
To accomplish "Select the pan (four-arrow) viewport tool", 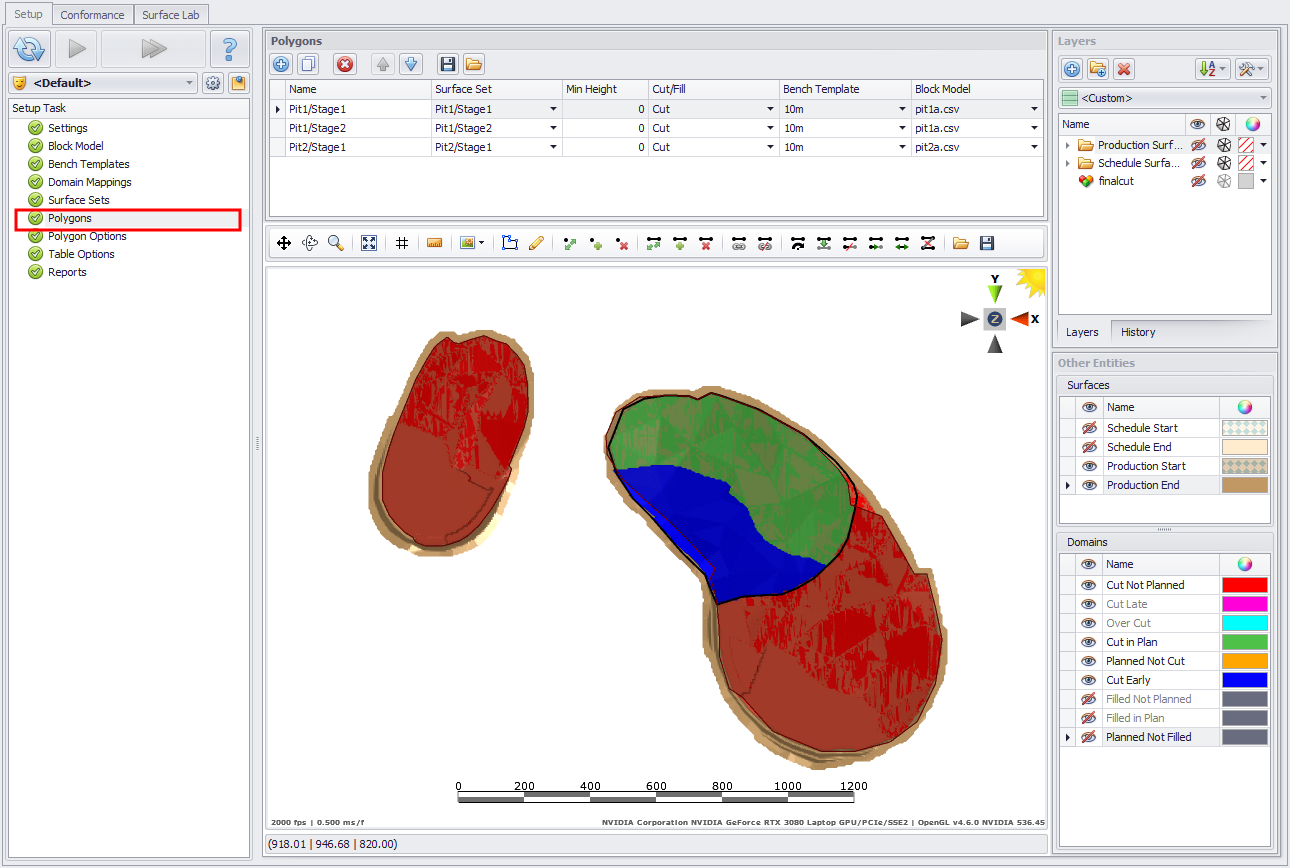I will pyautogui.click(x=284, y=243).
